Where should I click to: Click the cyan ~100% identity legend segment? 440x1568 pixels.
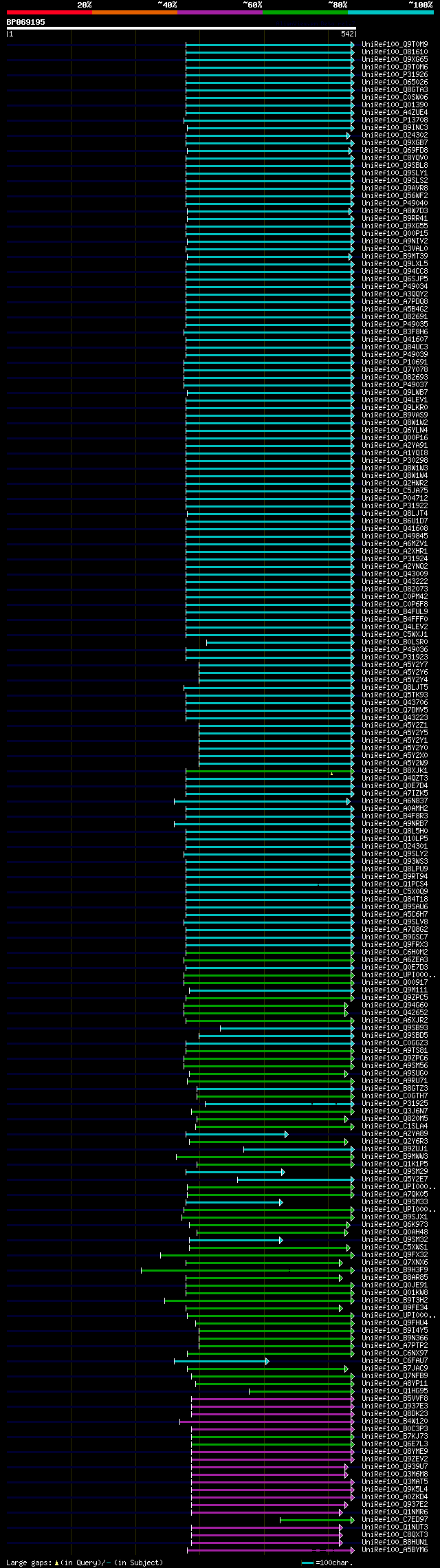coord(390,12)
